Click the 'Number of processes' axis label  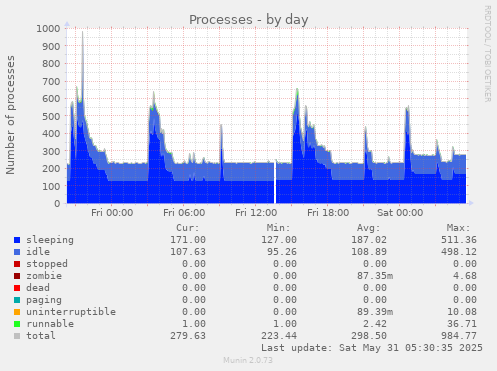pyautogui.click(x=10, y=115)
